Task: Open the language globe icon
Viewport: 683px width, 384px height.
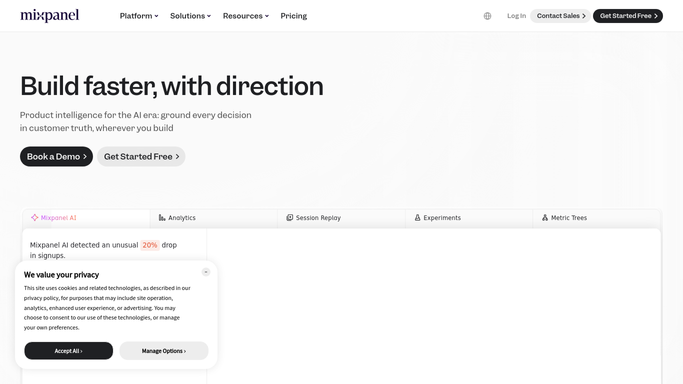Action: (x=487, y=16)
